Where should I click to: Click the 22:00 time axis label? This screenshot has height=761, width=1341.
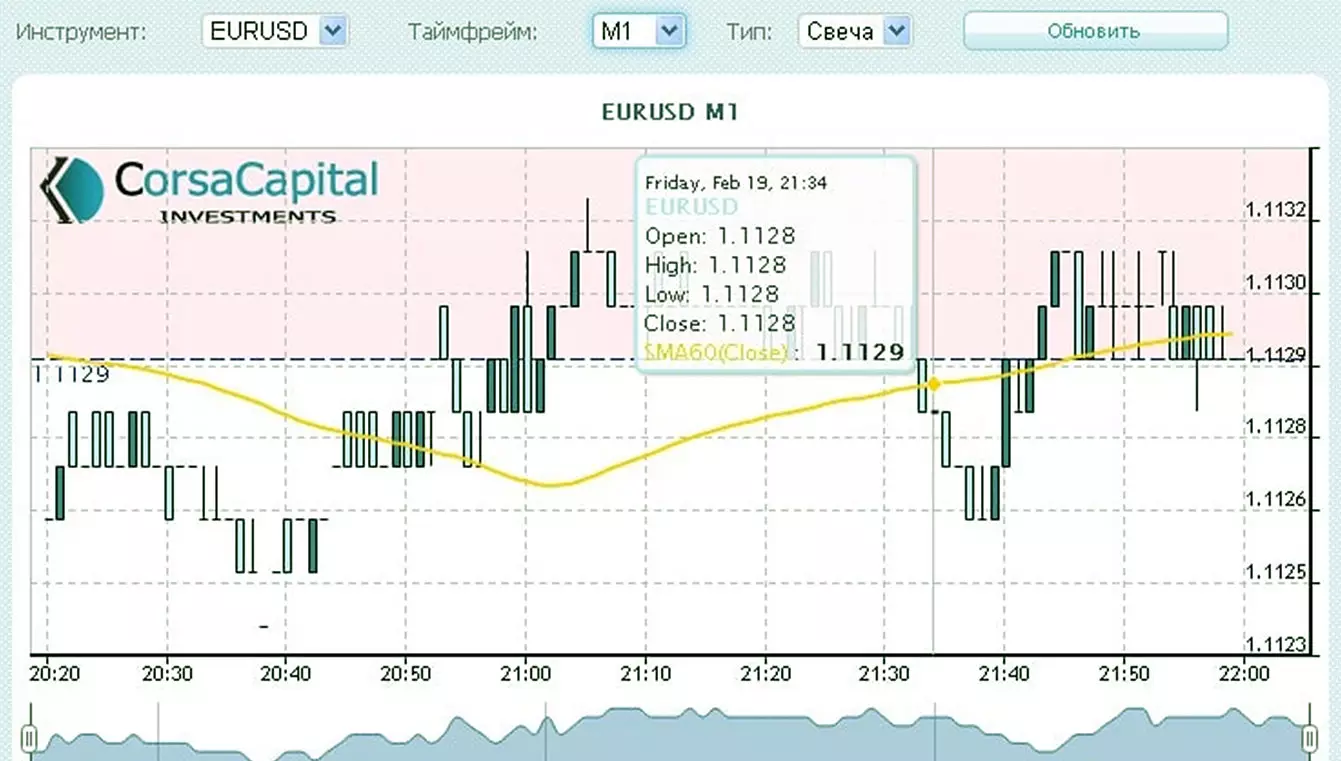[x=1243, y=674]
